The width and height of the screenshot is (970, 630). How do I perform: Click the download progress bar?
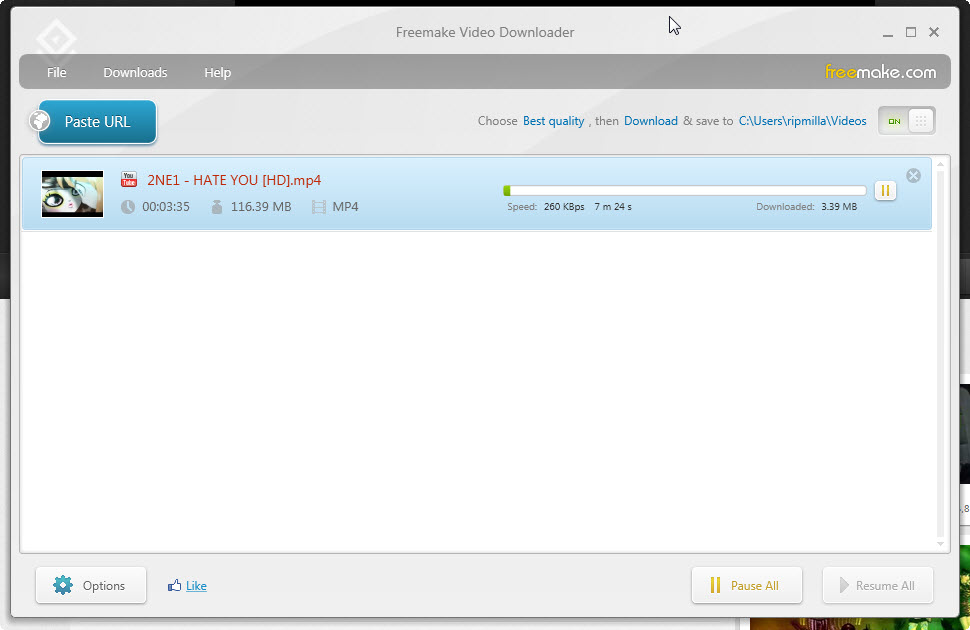coord(685,191)
